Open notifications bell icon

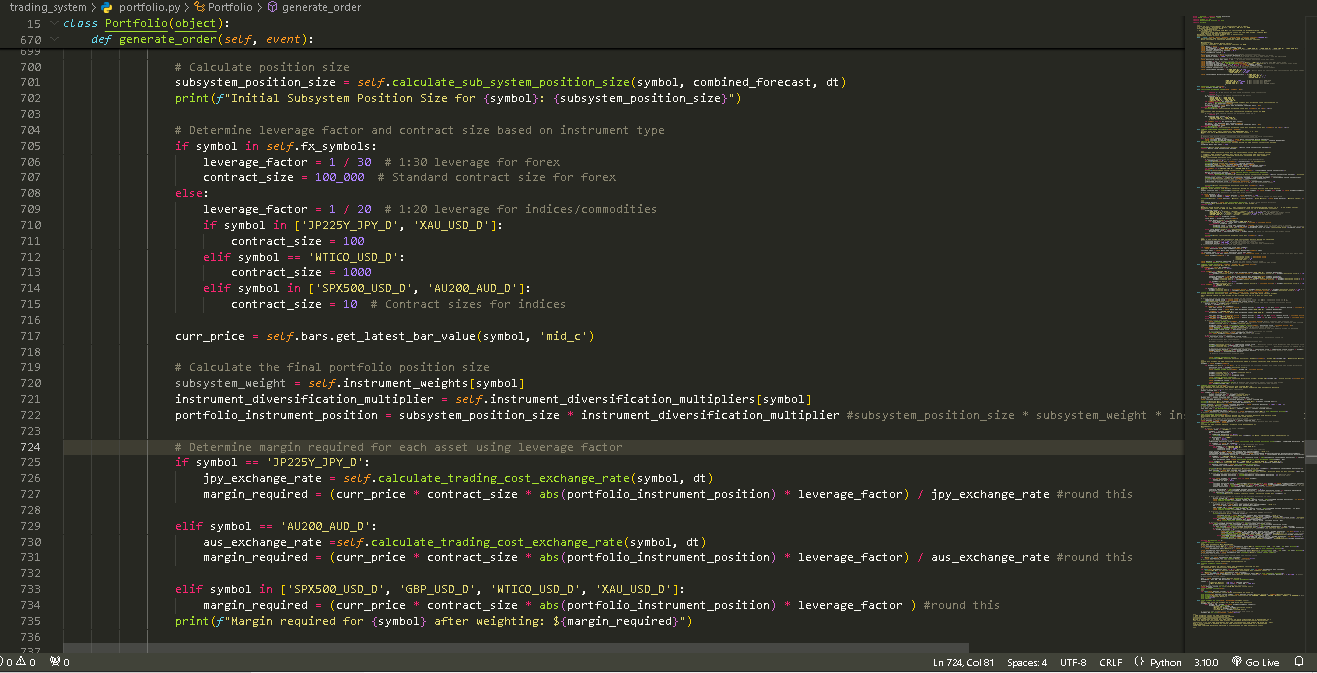pos(1299,662)
